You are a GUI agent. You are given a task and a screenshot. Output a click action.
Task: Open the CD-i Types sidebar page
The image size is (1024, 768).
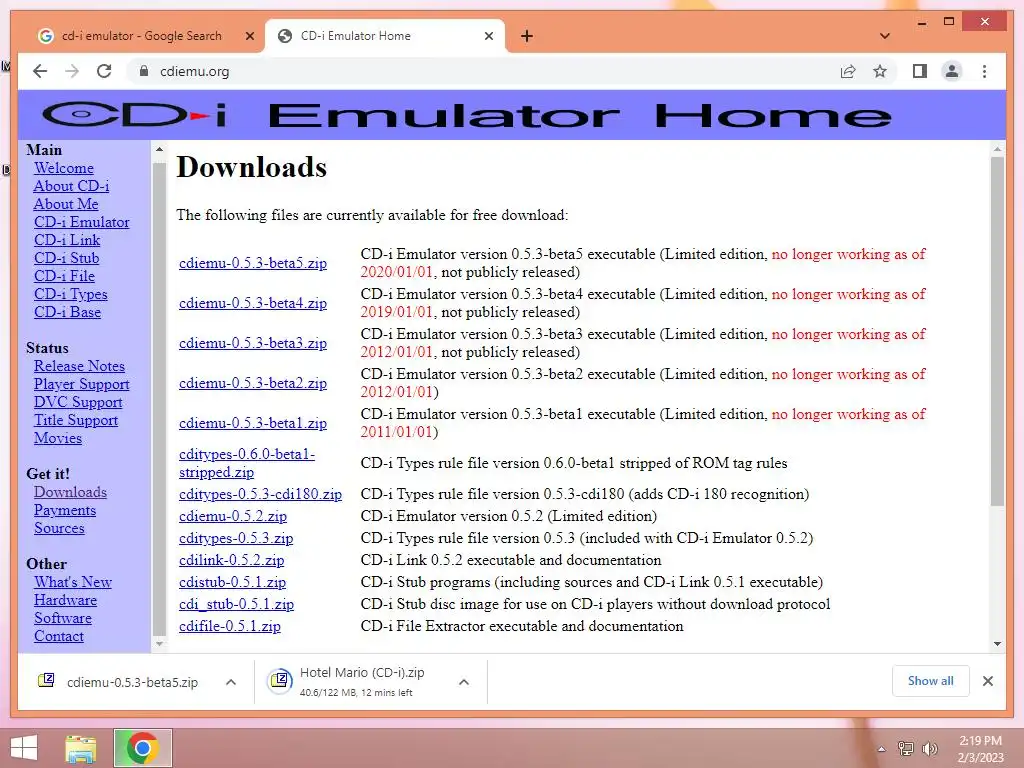(71, 294)
